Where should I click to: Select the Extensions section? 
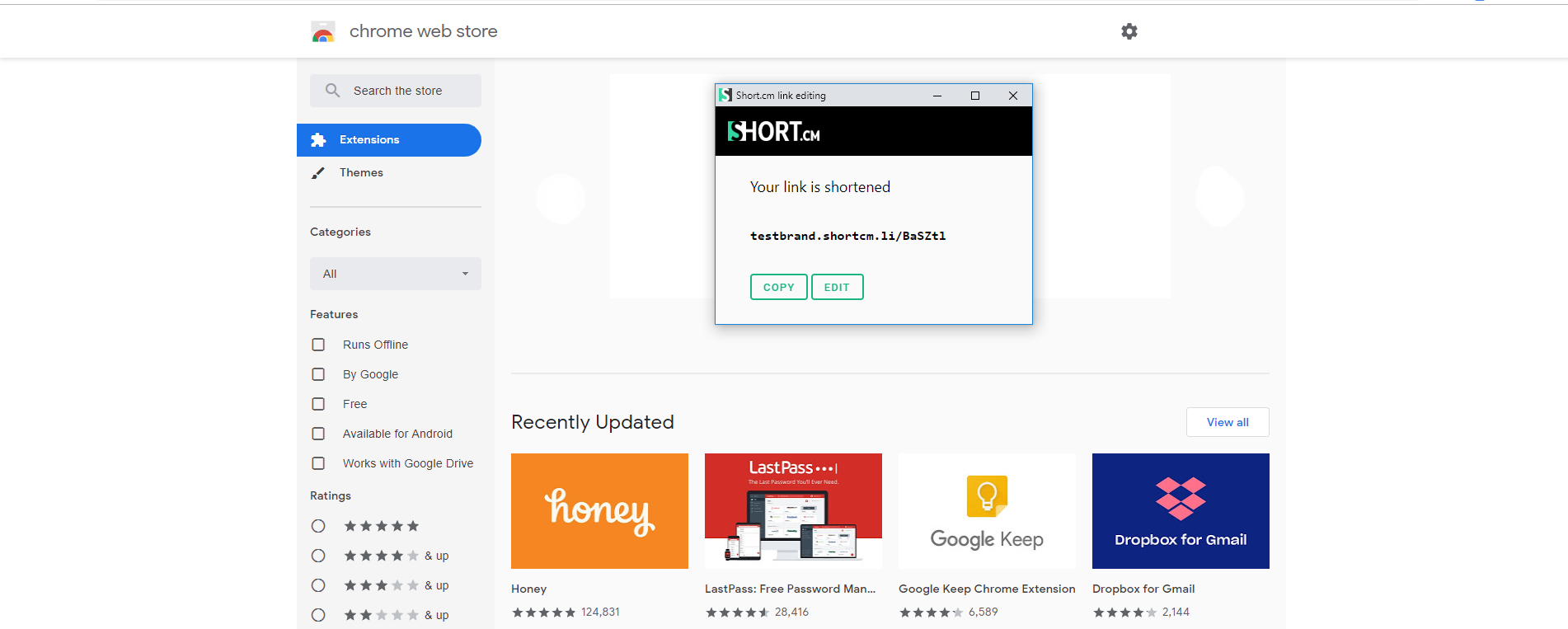[x=389, y=140]
